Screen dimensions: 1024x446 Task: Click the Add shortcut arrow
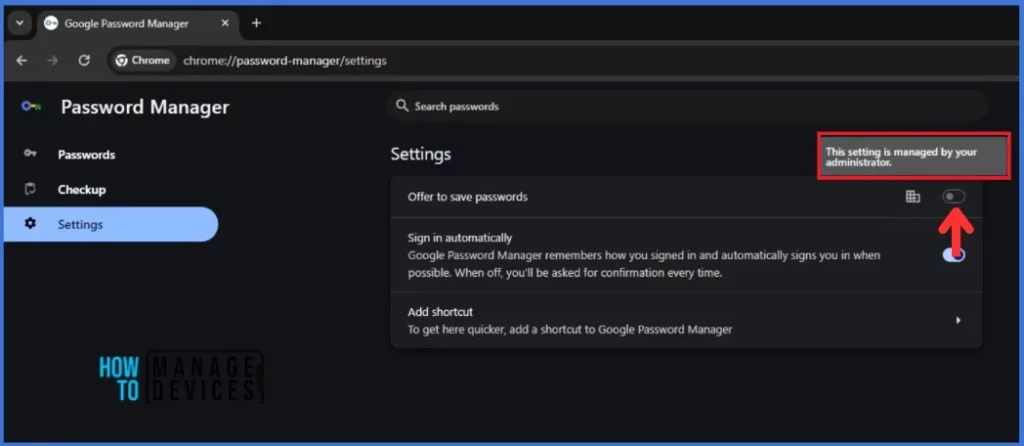(x=958, y=320)
